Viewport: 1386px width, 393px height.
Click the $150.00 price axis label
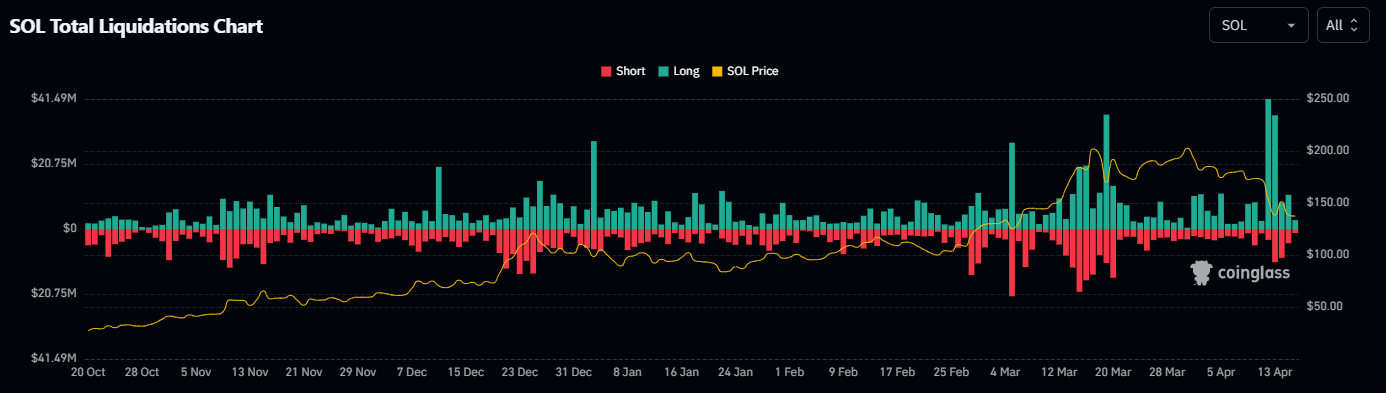point(1328,202)
